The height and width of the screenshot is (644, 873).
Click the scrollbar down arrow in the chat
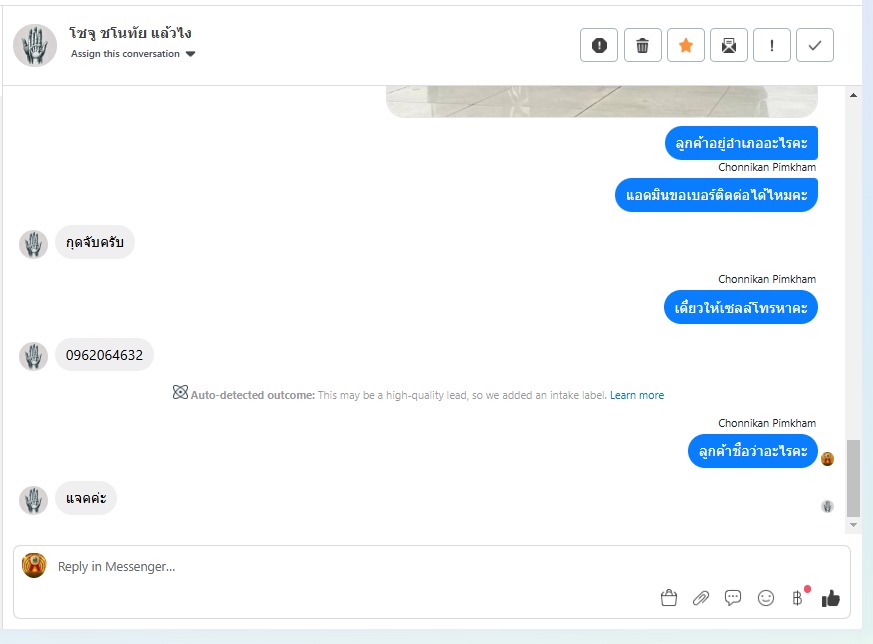pyautogui.click(x=853, y=525)
